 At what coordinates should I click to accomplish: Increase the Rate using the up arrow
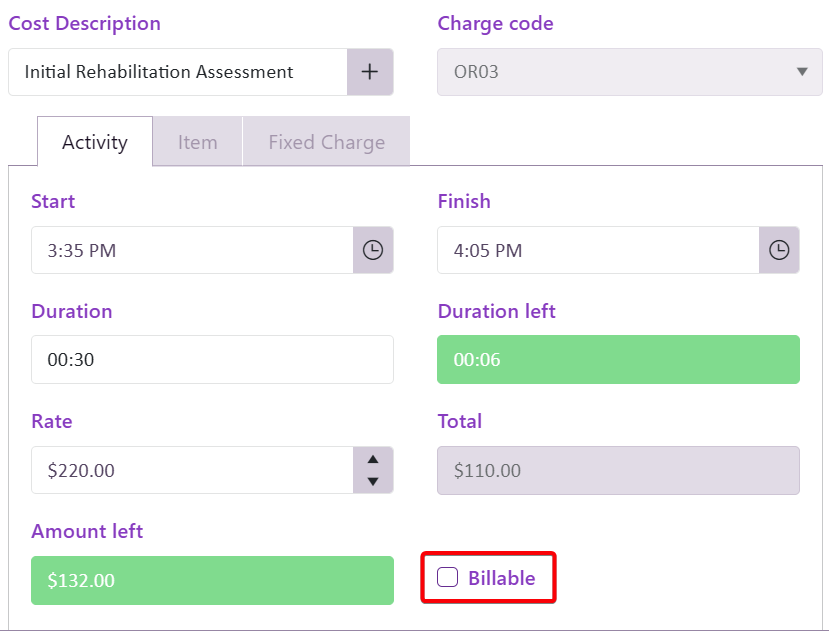coord(373,460)
